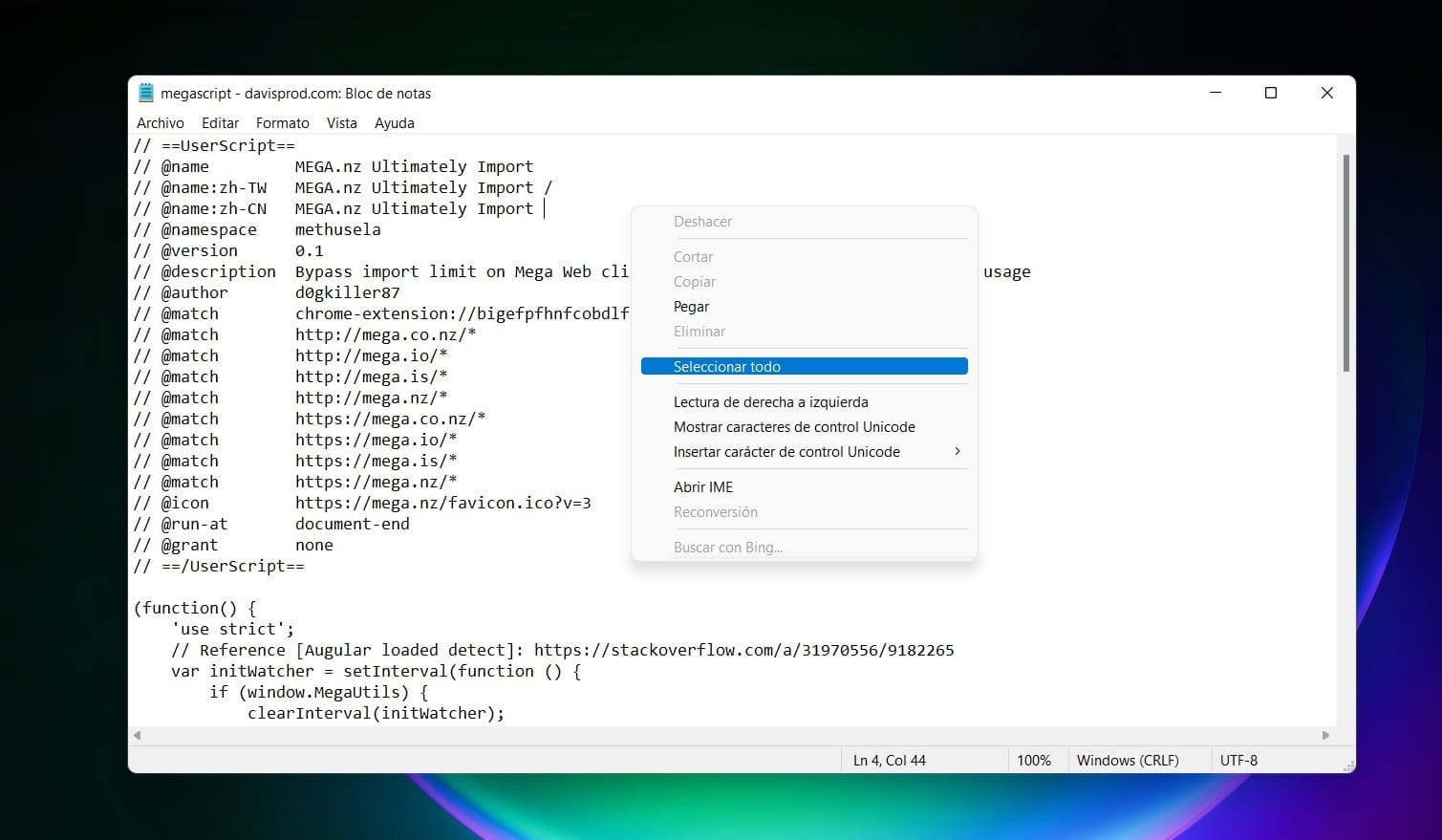Click the 'use strict'; line
Screen dimensions: 1442x840
pos(233,630)
